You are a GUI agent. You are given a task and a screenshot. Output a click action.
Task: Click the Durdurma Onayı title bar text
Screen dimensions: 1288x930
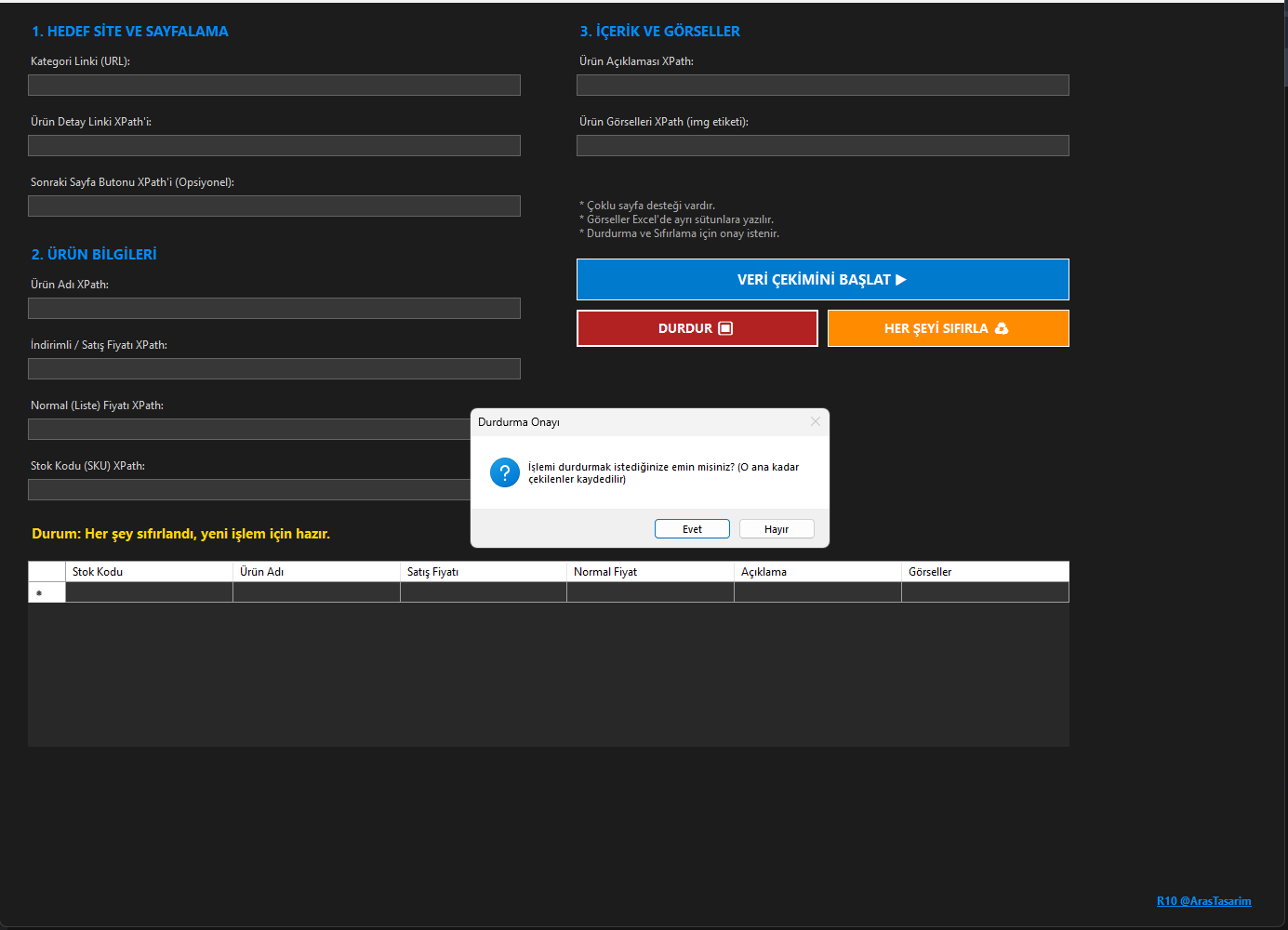point(519,422)
